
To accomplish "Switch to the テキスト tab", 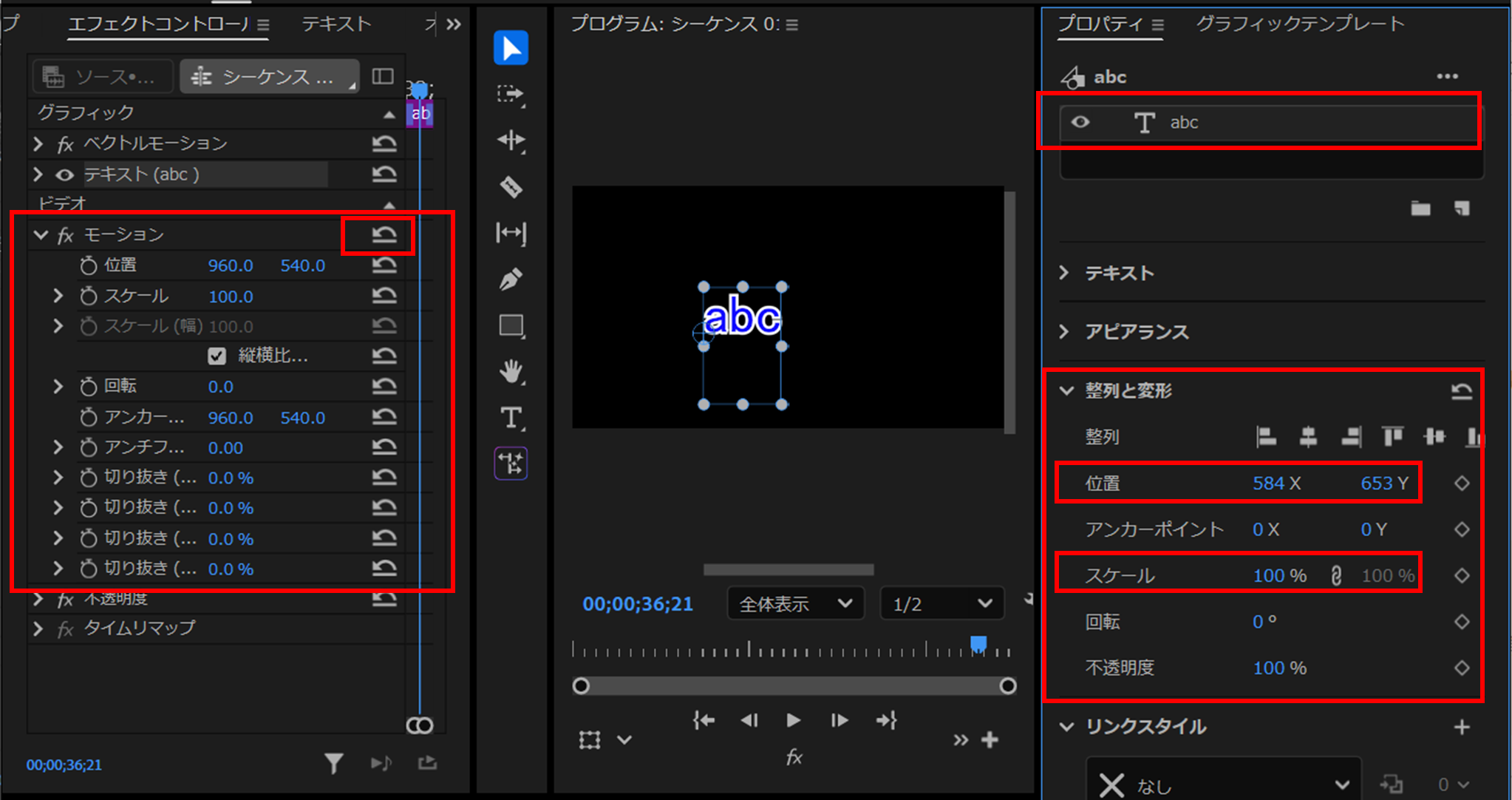I will pos(336,23).
